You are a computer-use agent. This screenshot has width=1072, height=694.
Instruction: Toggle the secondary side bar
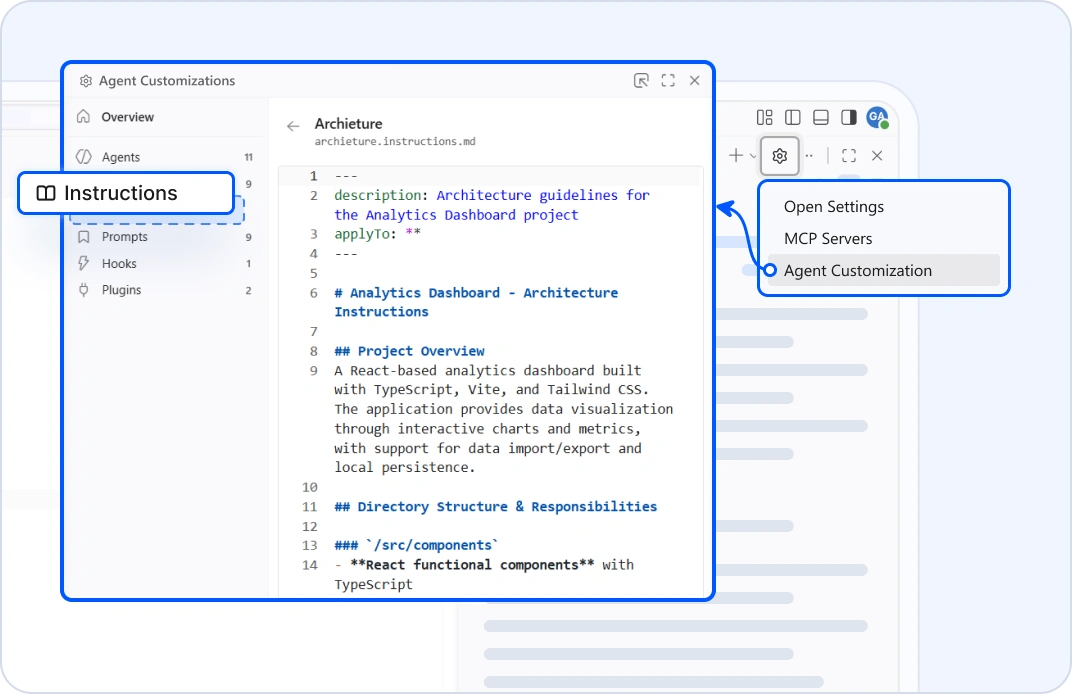click(848, 118)
